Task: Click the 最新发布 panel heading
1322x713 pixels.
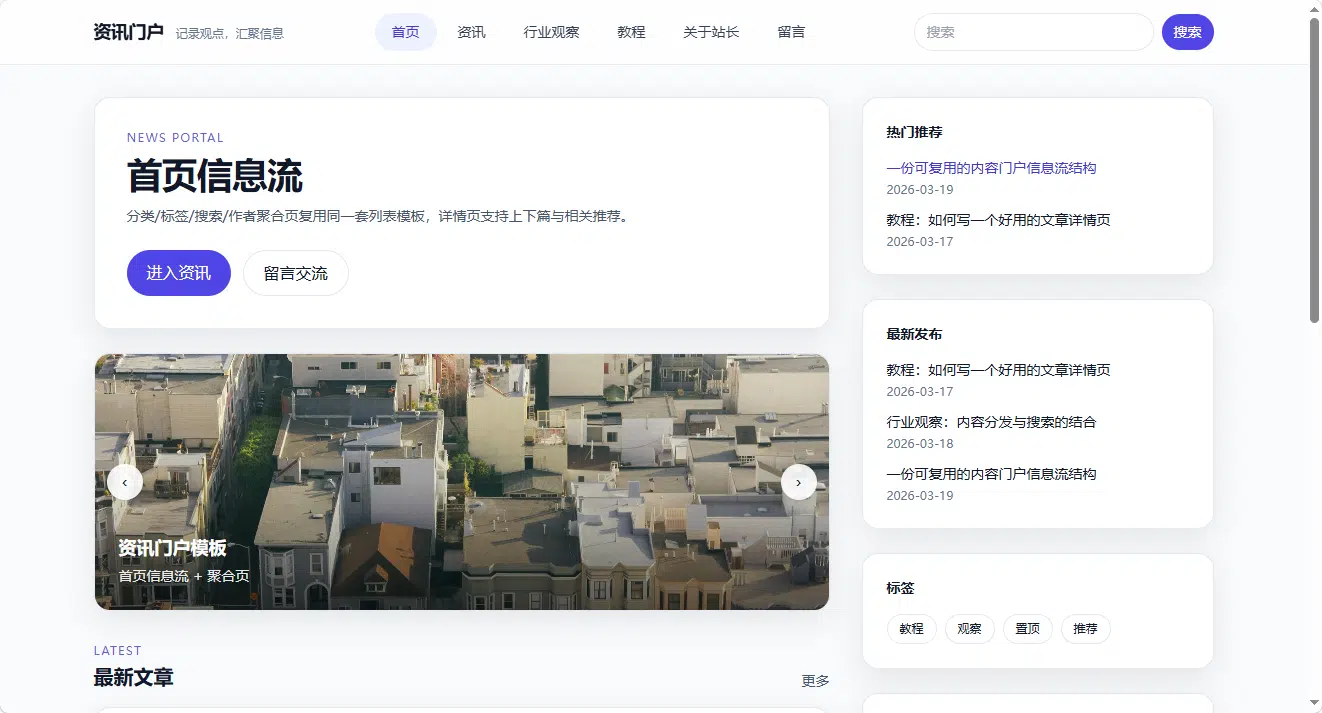Action: point(914,334)
